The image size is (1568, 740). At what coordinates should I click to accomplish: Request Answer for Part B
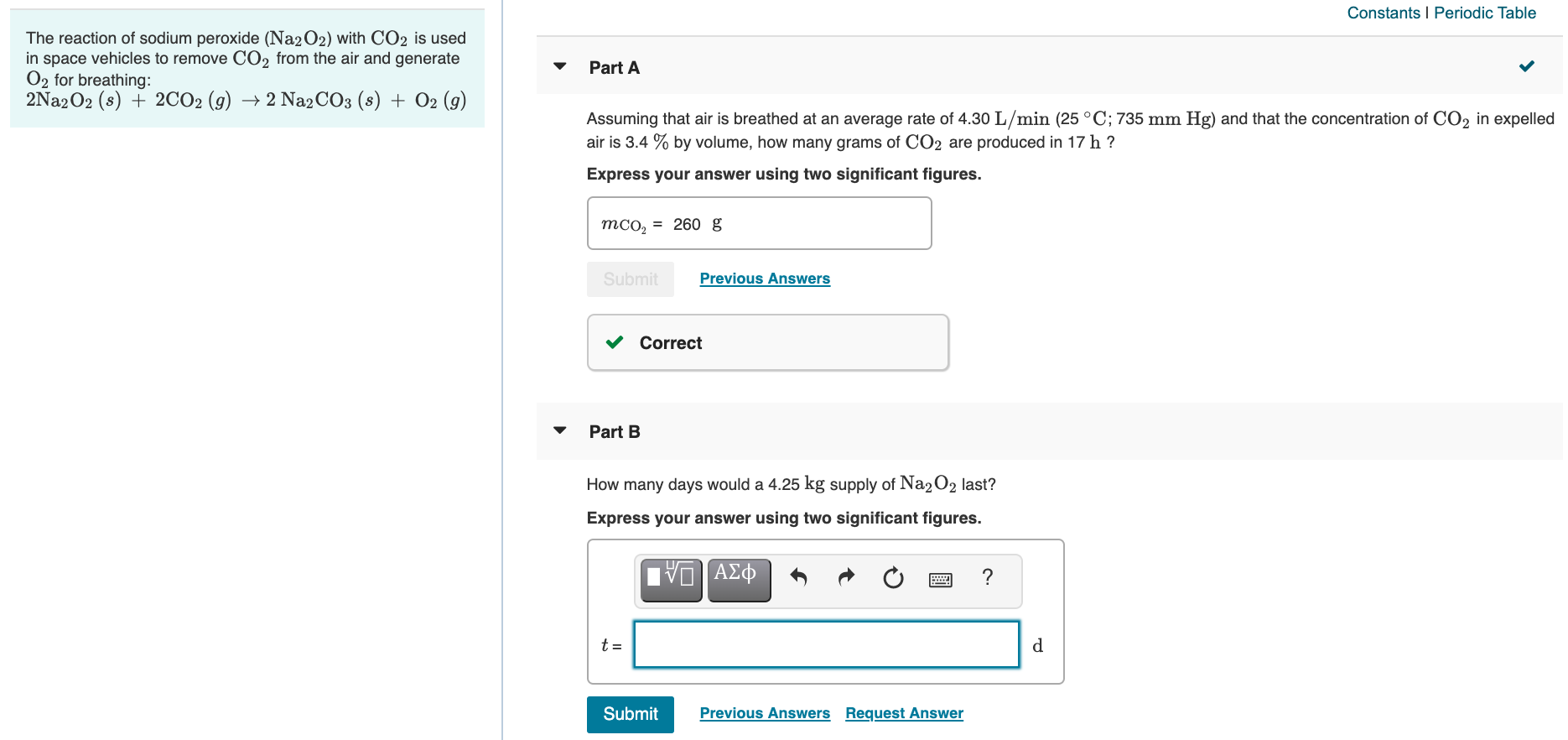coord(903,712)
